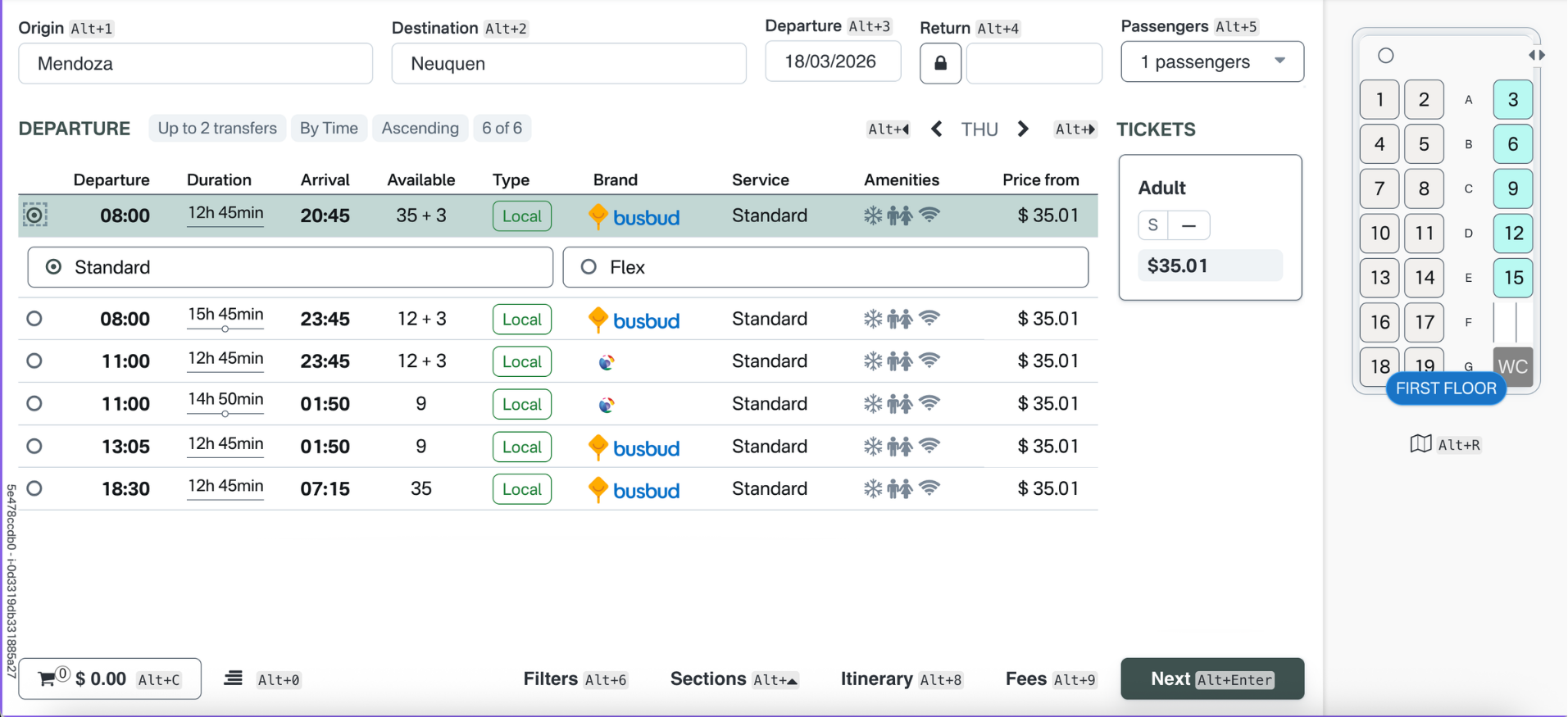
Task: Go to previous day with left chevron
Action: pyautogui.click(x=936, y=129)
